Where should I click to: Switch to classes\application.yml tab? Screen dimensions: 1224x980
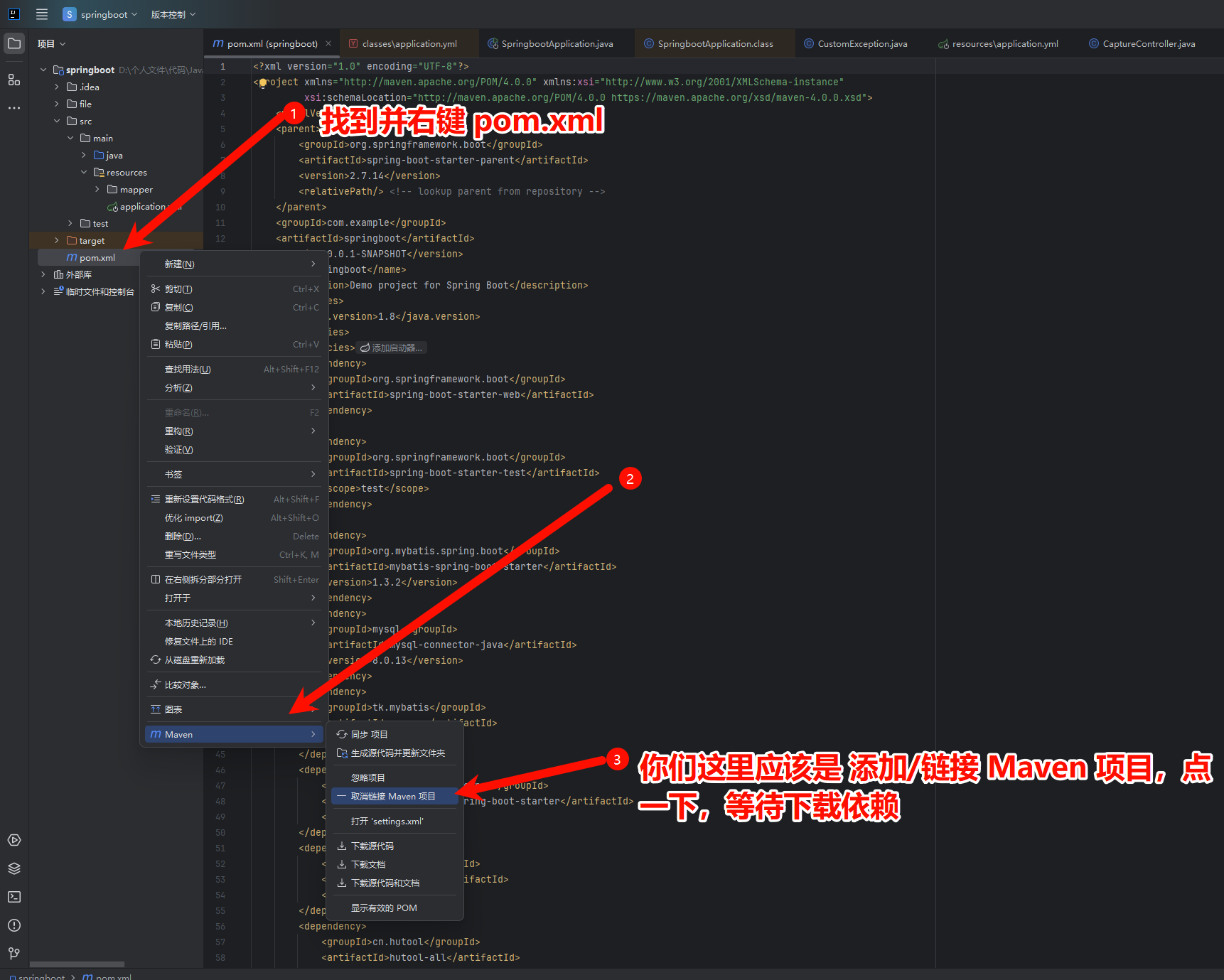pyautogui.click(x=409, y=43)
